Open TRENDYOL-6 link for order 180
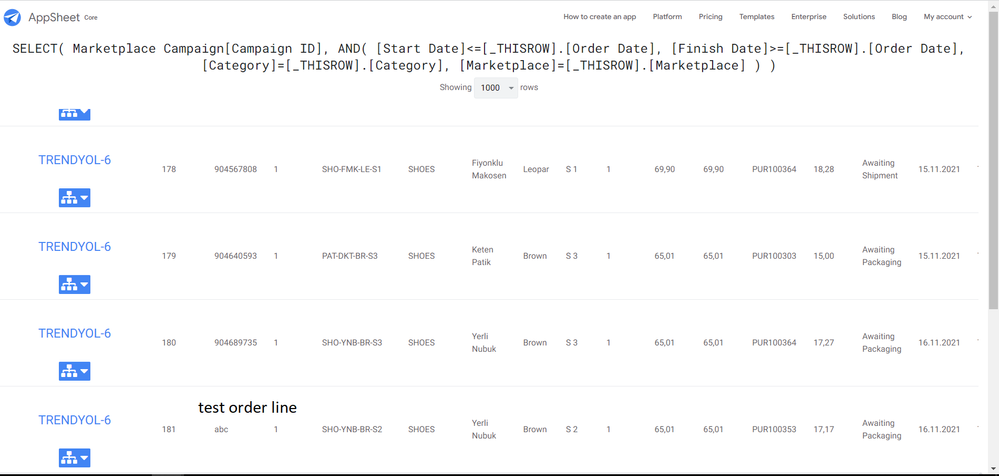Viewport: 999px width, 476px height. click(x=75, y=333)
